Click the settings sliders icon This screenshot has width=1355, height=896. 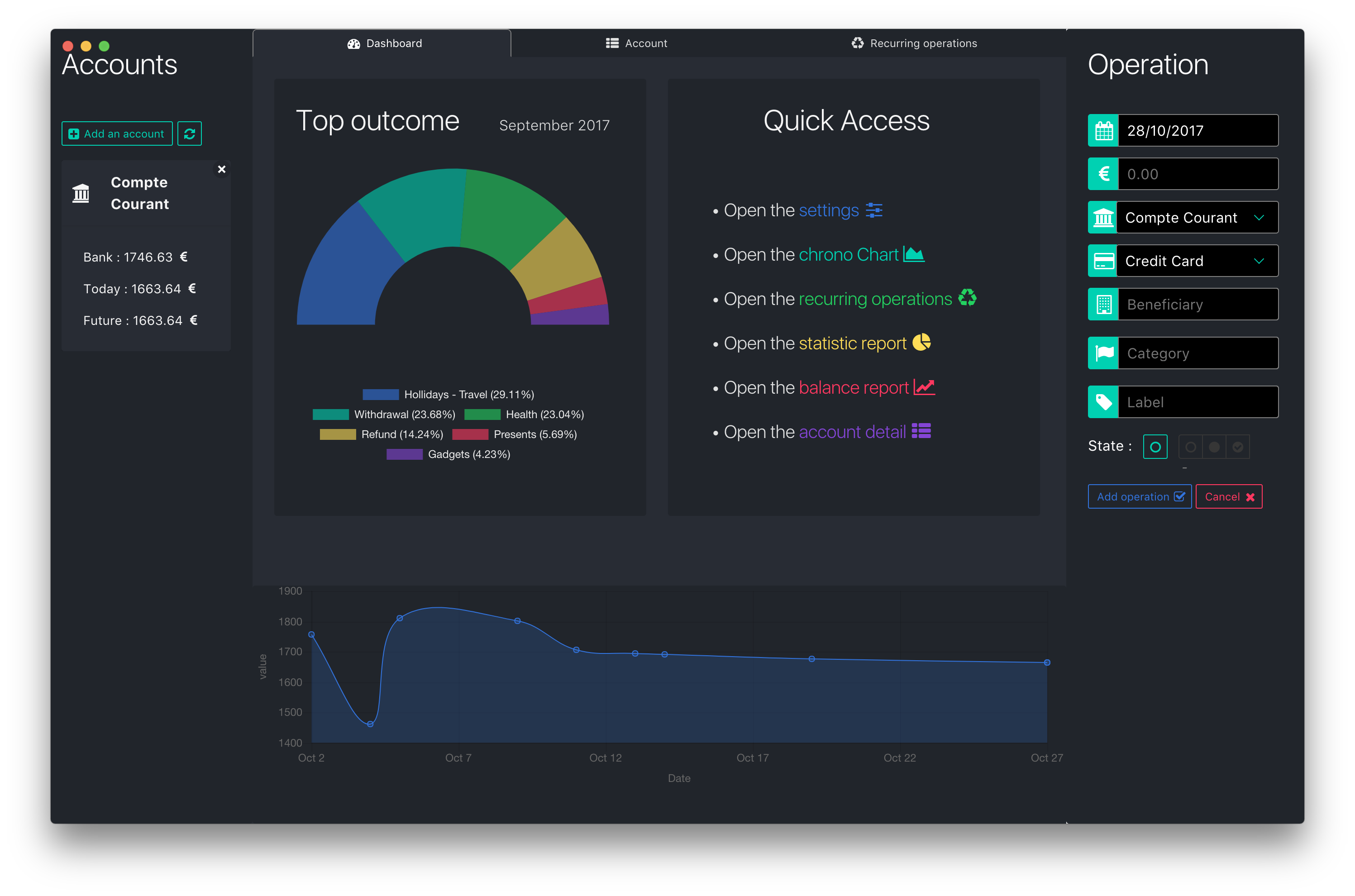click(874, 210)
